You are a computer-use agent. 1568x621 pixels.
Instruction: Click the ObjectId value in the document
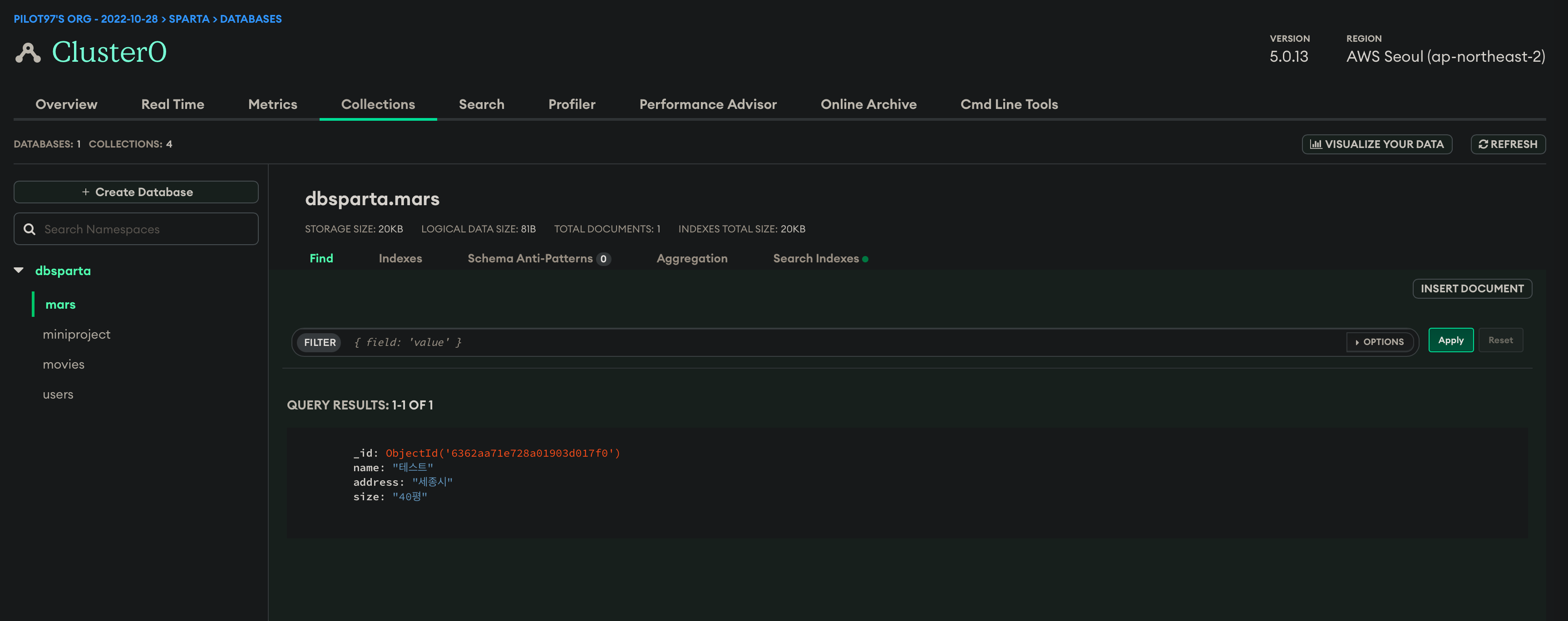[x=503, y=453]
